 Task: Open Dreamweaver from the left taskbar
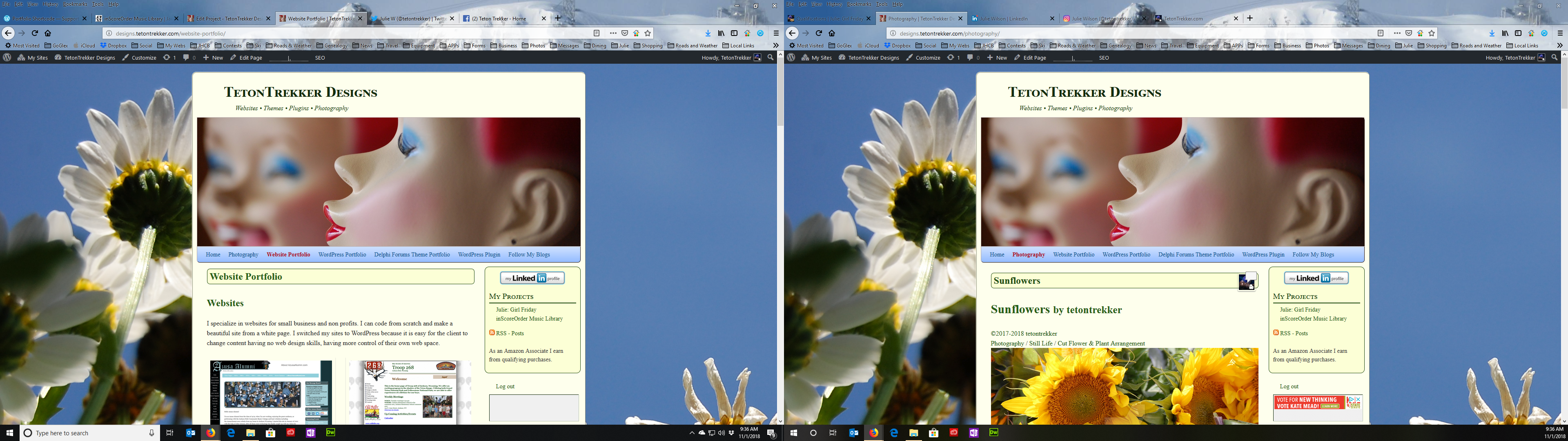tap(330, 433)
